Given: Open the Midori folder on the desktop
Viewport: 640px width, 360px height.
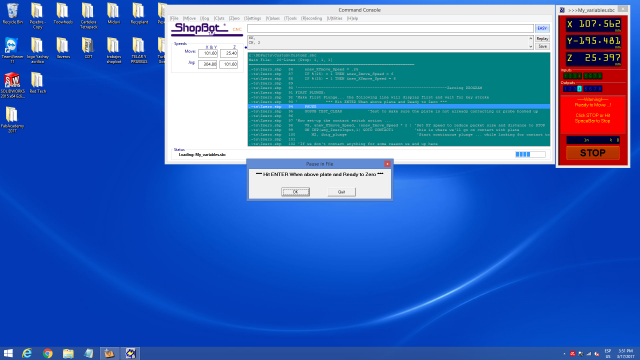Looking at the screenshot, I should click(x=113, y=13).
